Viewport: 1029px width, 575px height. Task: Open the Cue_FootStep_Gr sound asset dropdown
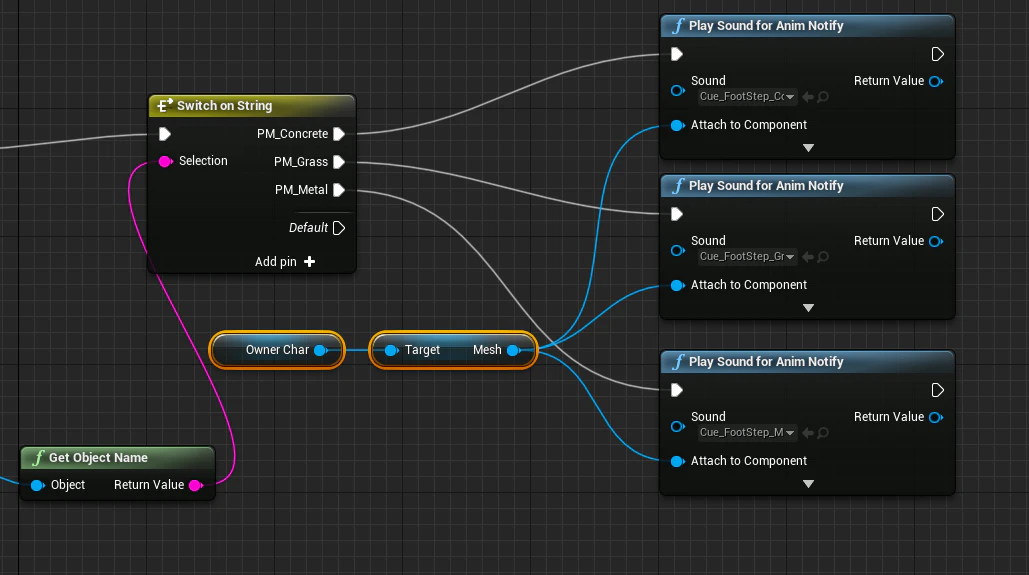[x=747, y=257]
